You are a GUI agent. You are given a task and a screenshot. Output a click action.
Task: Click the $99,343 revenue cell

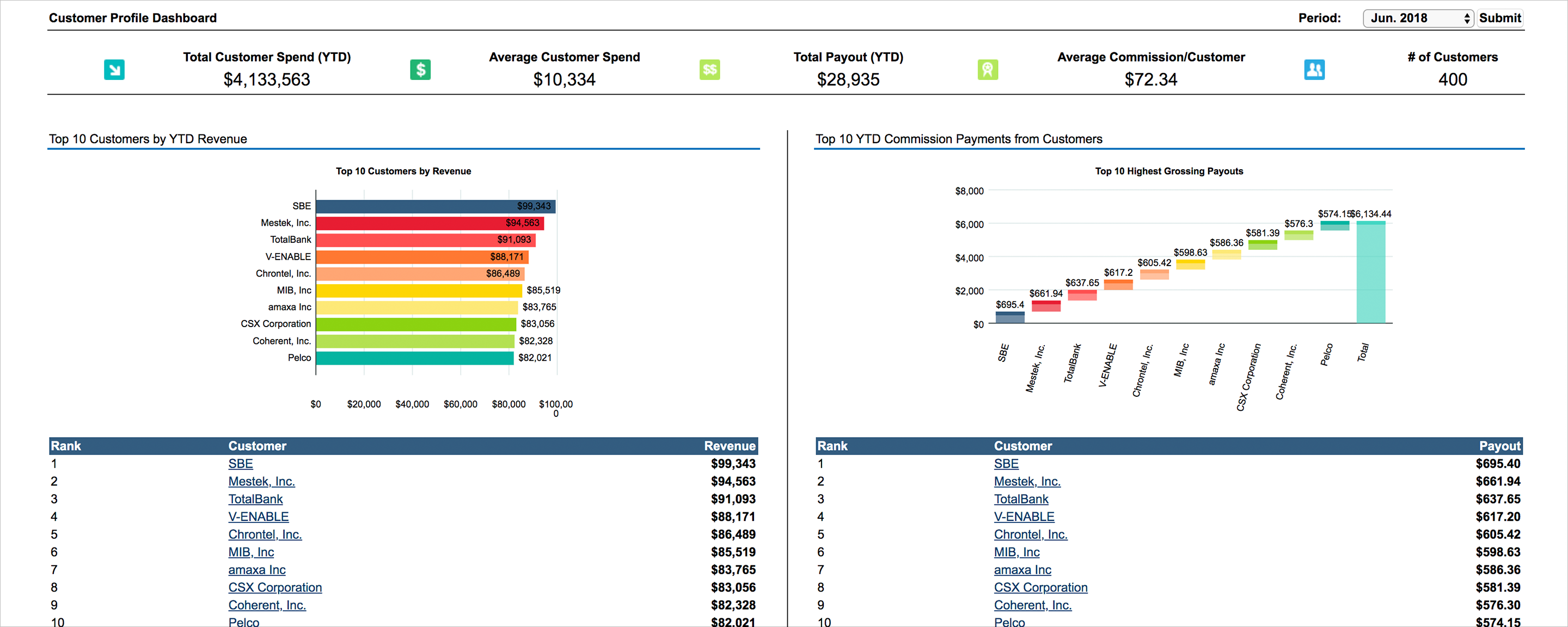tap(733, 464)
